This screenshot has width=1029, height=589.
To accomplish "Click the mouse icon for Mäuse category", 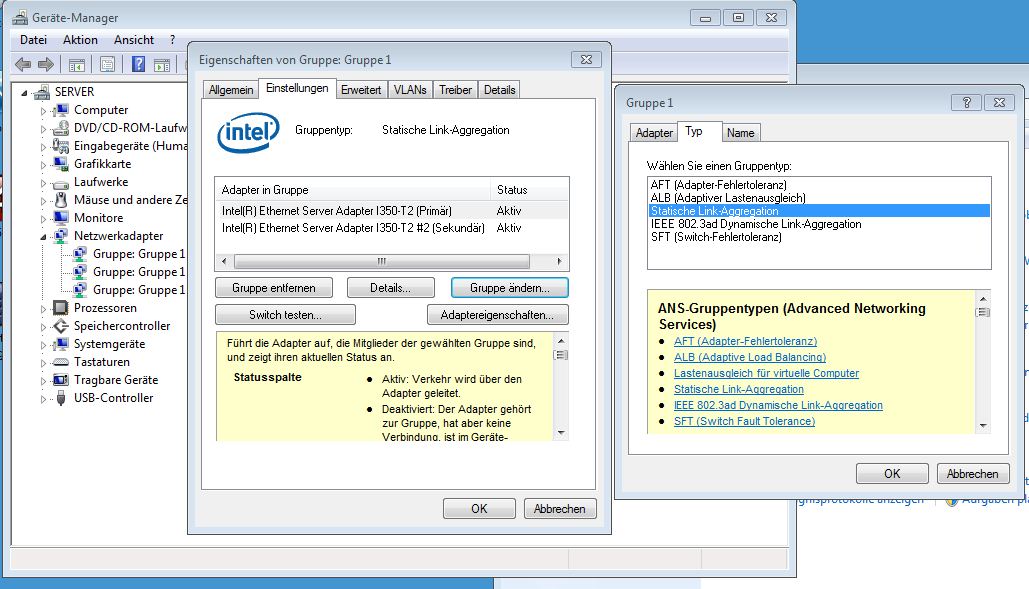I will pyautogui.click(x=61, y=200).
